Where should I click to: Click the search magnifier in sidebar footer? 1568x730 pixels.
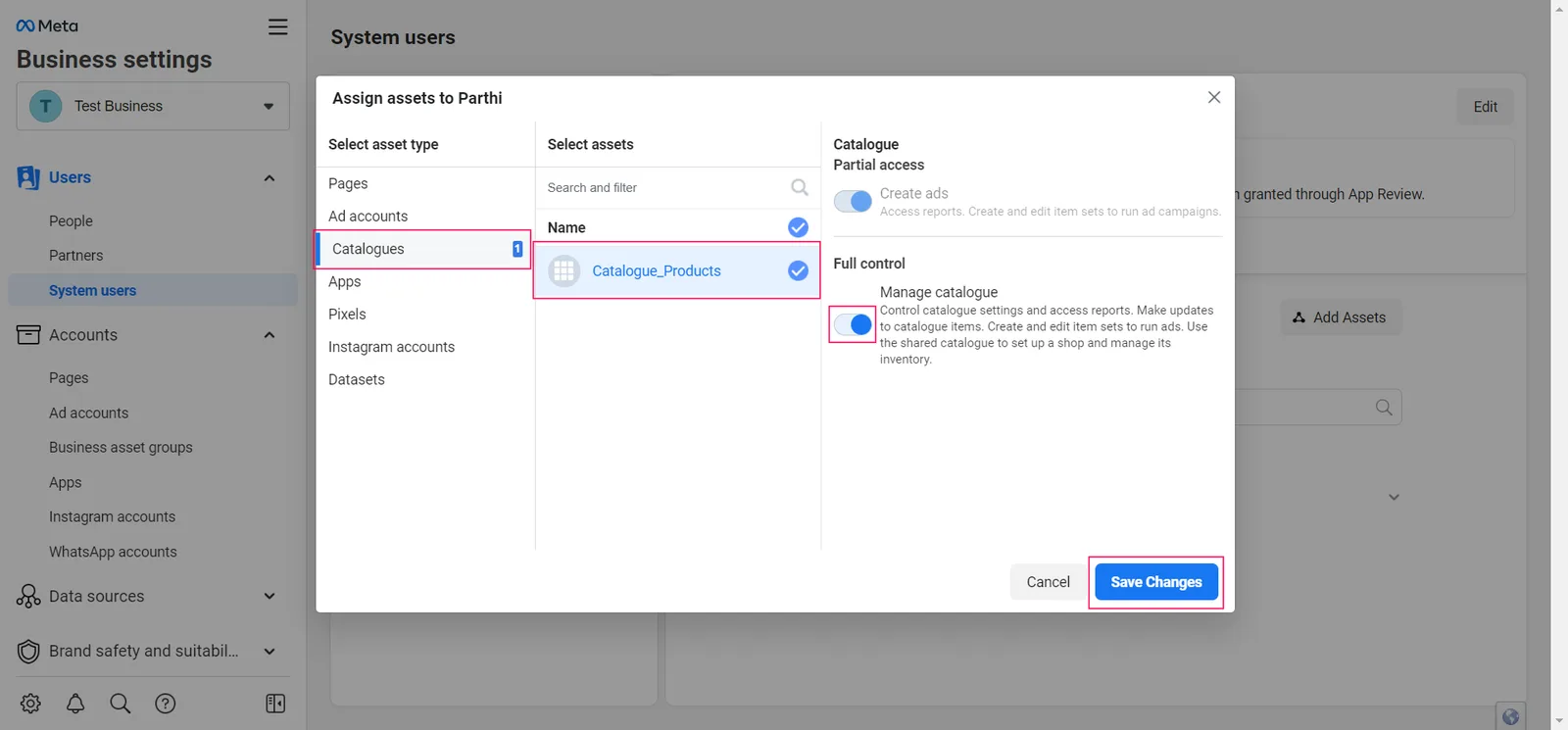[x=121, y=703]
